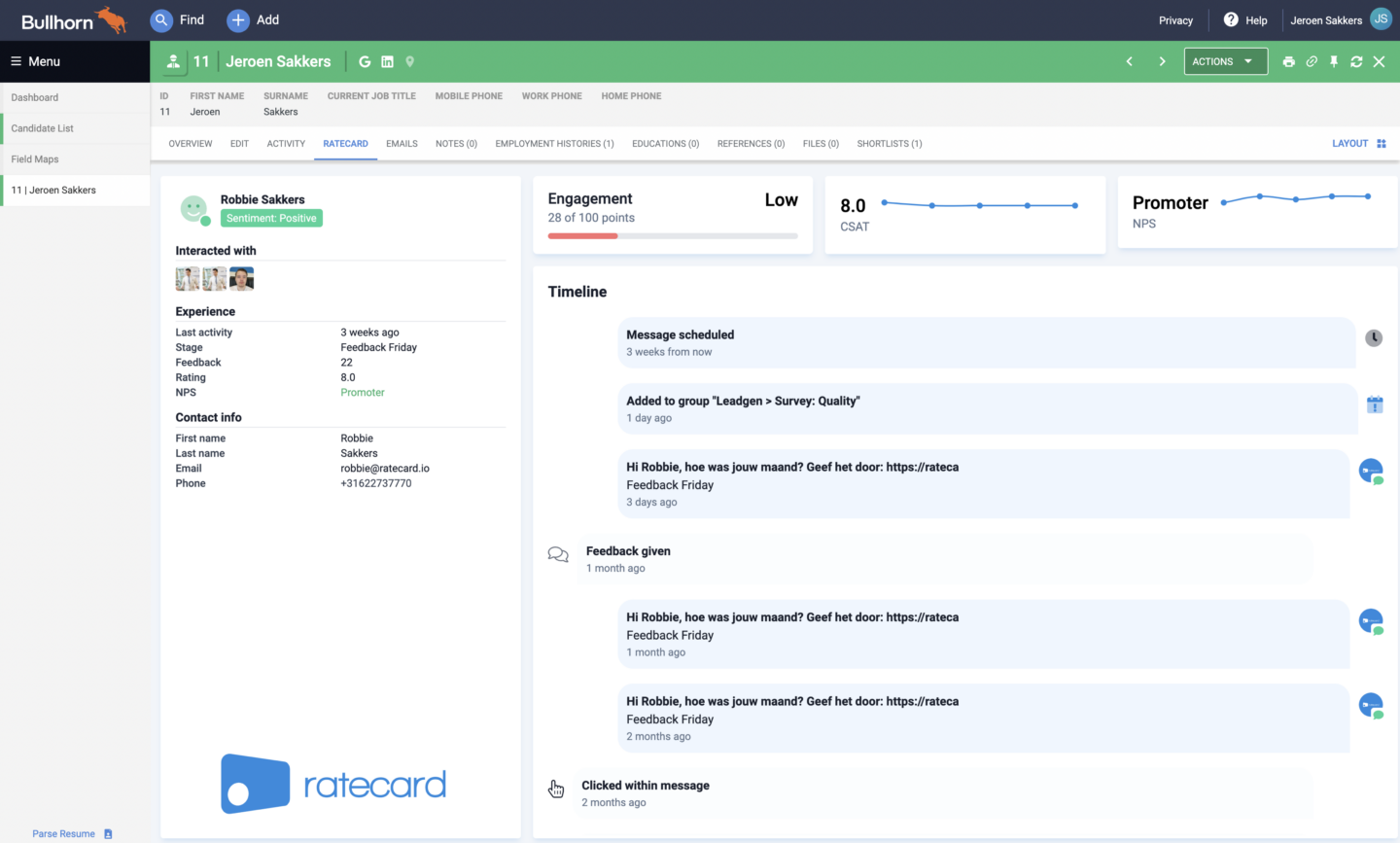
Task: Click the NPS Promoter trend chart
Action: click(1296, 198)
